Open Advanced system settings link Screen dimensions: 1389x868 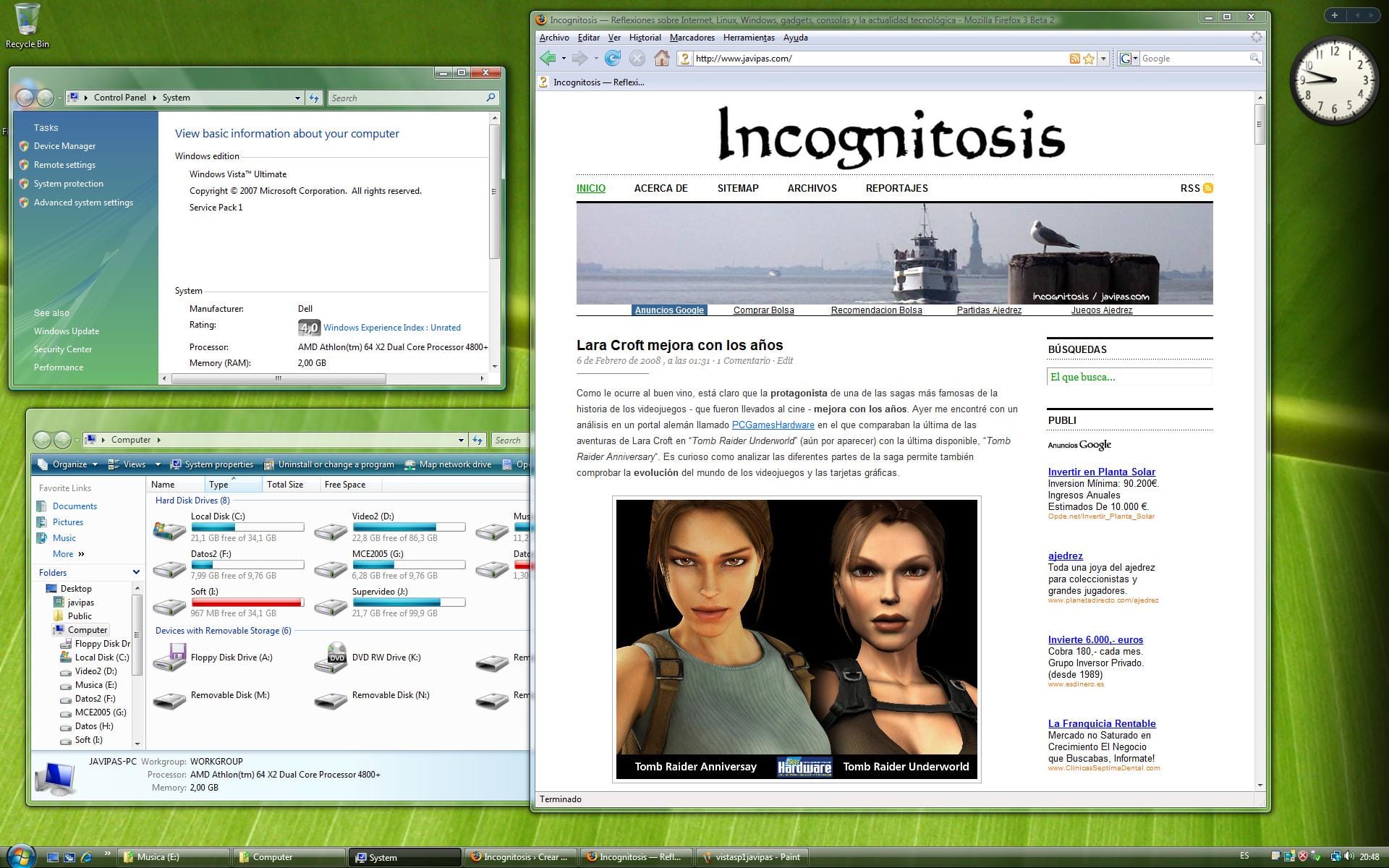pos(83,202)
